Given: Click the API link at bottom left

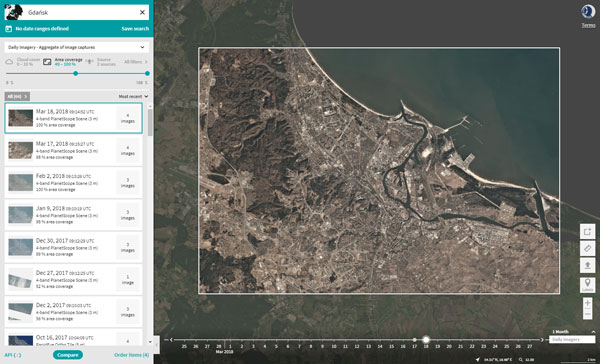Looking at the screenshot, I should click(13, 355).
